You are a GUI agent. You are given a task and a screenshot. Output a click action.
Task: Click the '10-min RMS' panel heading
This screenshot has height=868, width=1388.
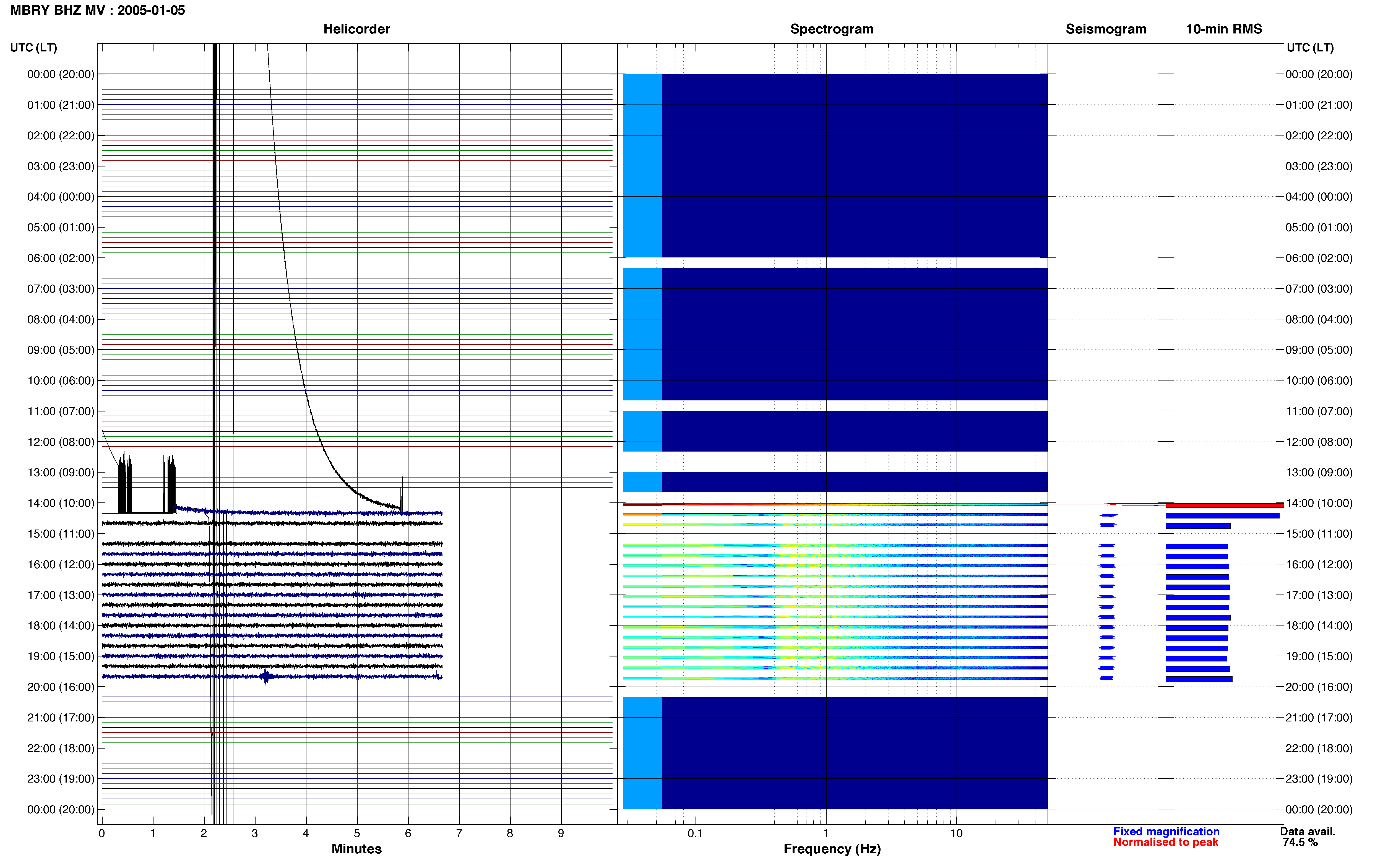click(1224, 29)
